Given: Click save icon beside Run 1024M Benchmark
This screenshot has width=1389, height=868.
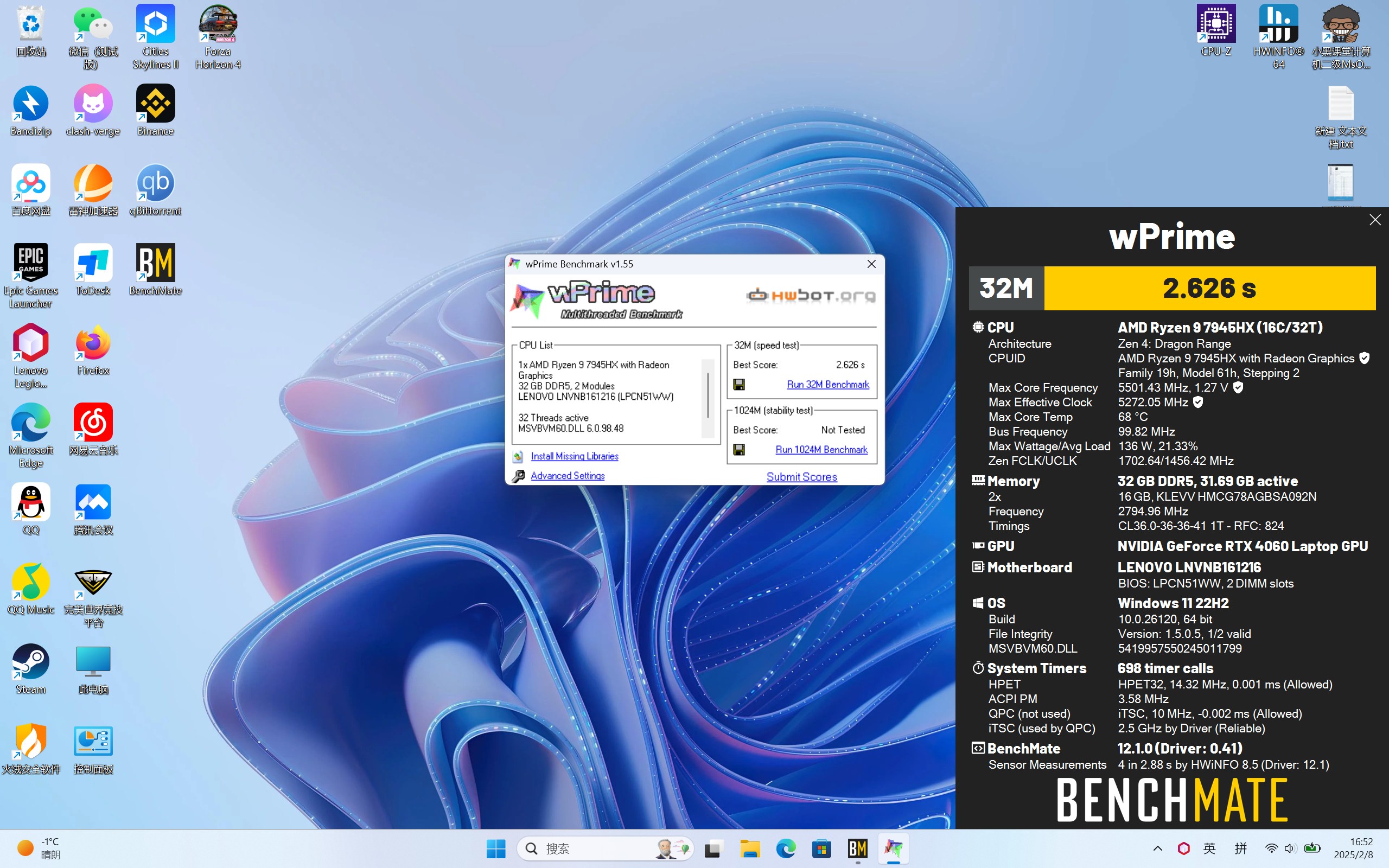Looking at the screenshot, I should (740, 450).
